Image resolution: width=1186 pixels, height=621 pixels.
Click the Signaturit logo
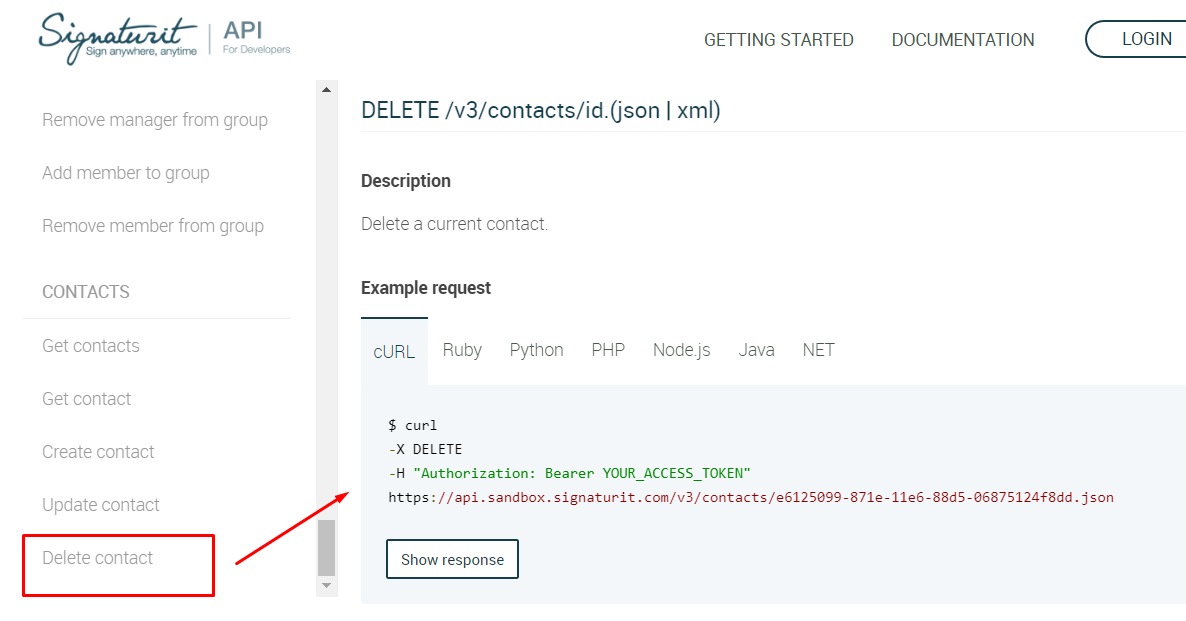(x=120, y=40)
